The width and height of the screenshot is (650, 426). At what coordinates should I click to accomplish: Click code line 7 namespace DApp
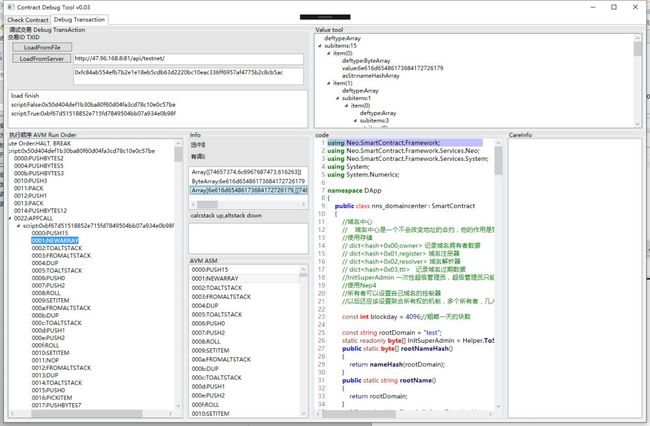(x=354, y=190)
